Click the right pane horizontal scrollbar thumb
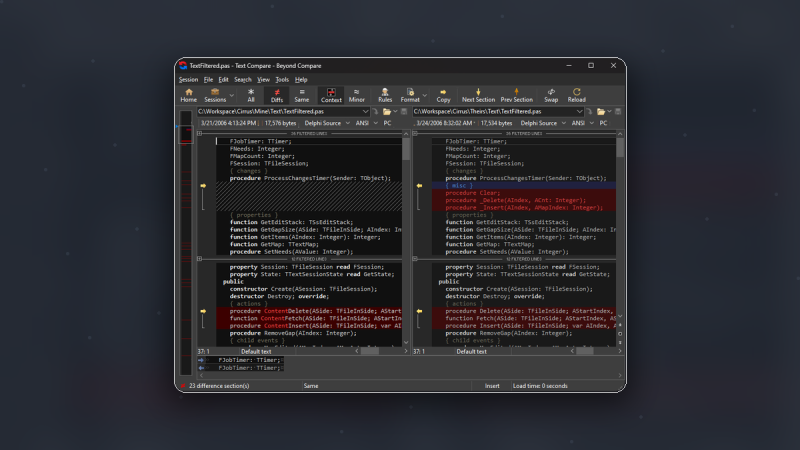The width and height of the screenshot is (800, 450). tap(585, 351)
